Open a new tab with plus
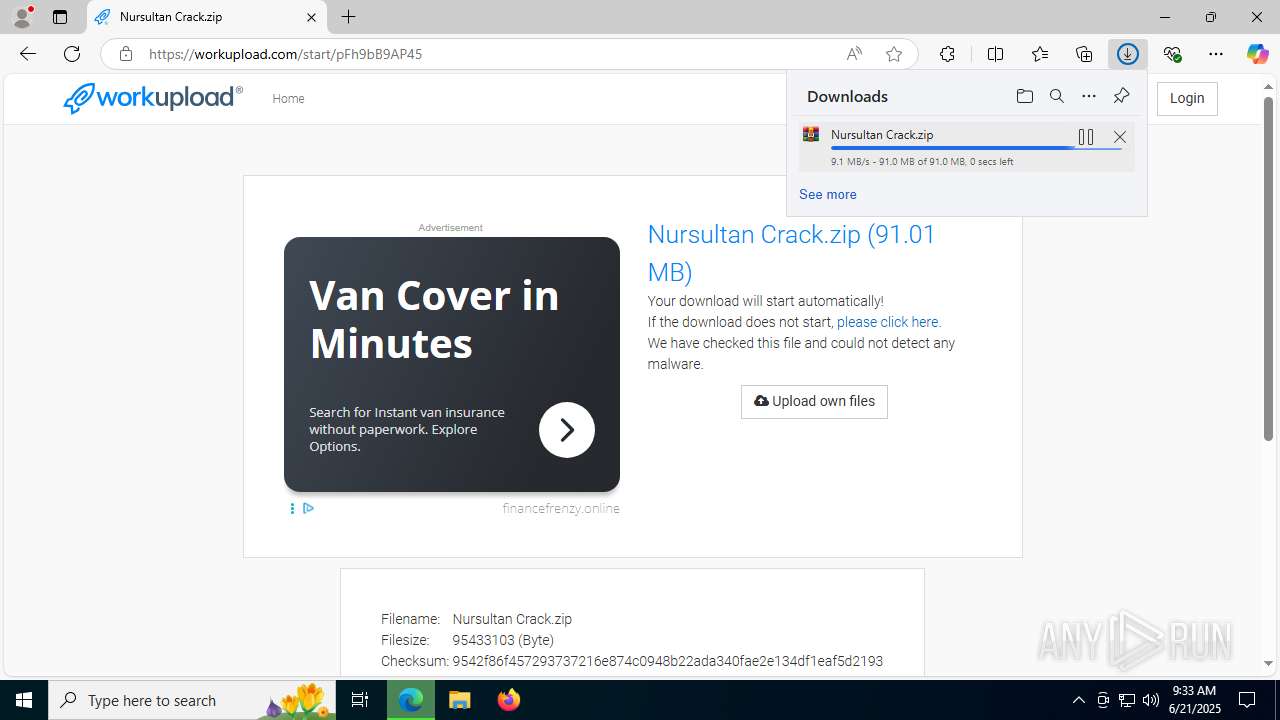The width and height of the screenshot is (1280, 720). [348, 17]
